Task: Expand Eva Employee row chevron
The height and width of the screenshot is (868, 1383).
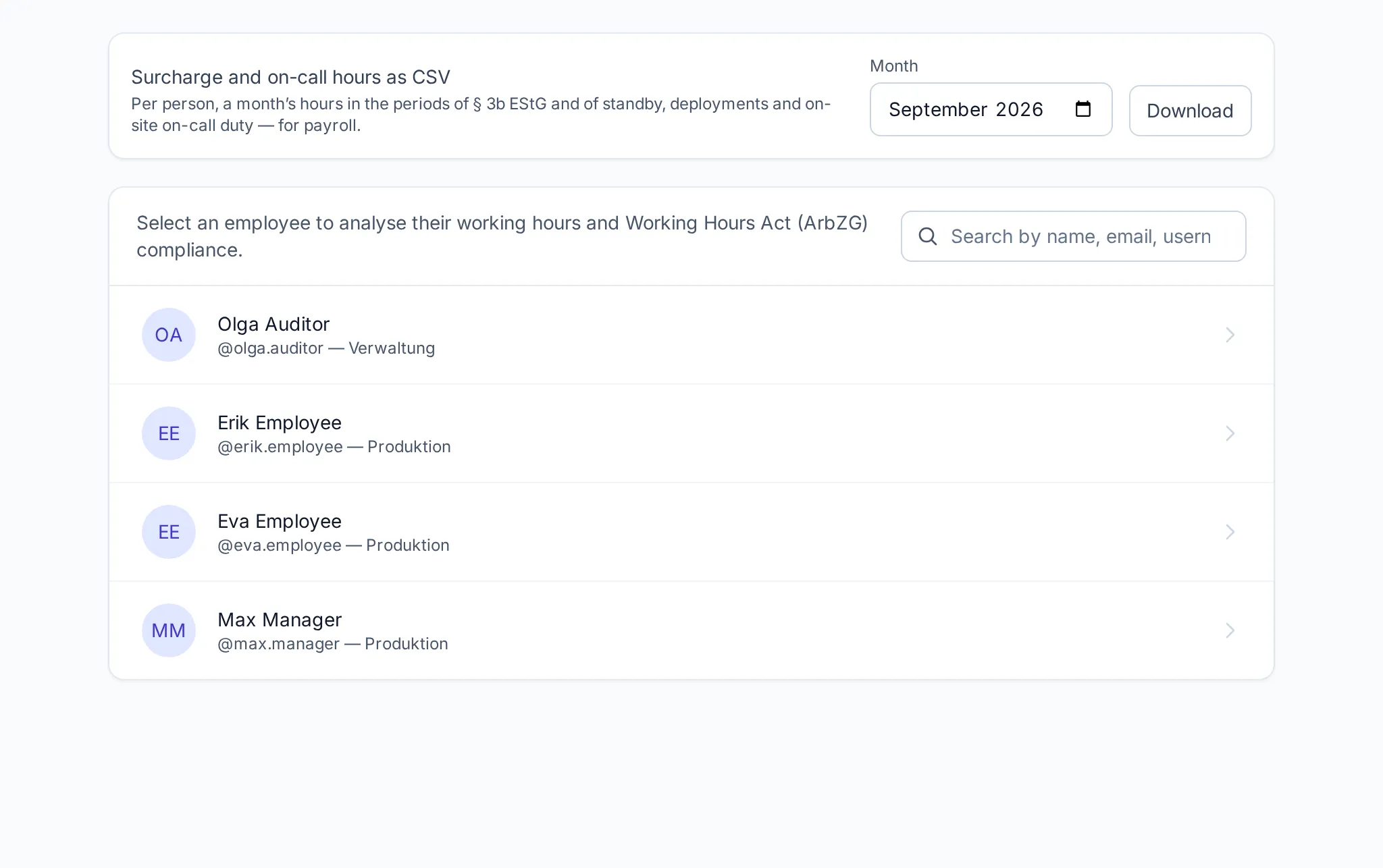Action: pos(1230,532)
